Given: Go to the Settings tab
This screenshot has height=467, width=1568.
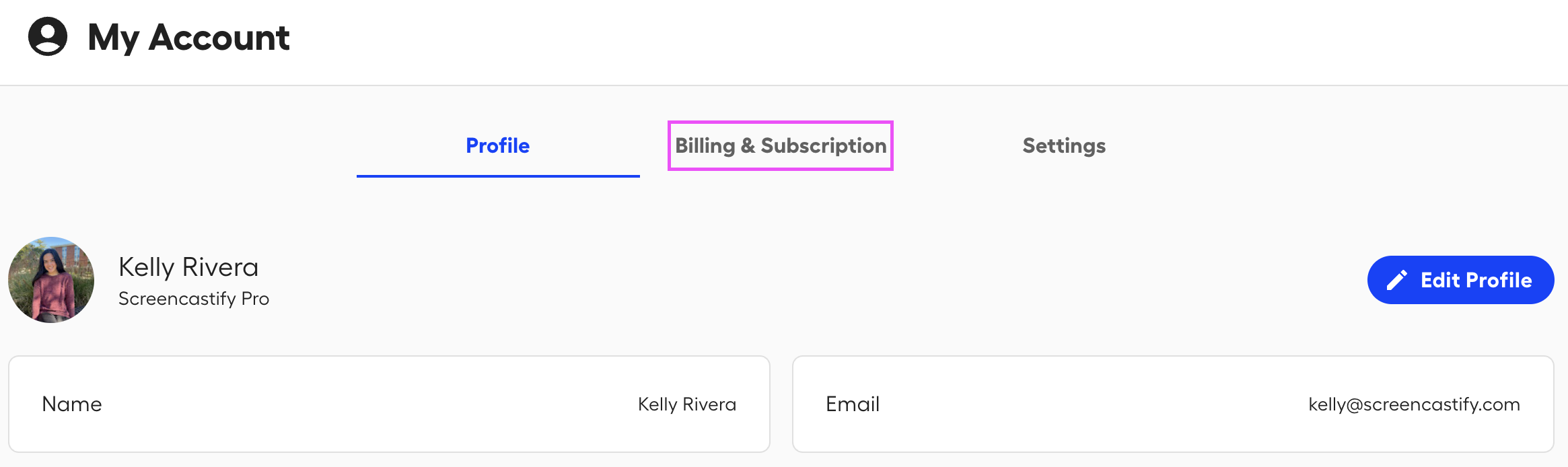Looking at the screenshot, I should 1064,146.
